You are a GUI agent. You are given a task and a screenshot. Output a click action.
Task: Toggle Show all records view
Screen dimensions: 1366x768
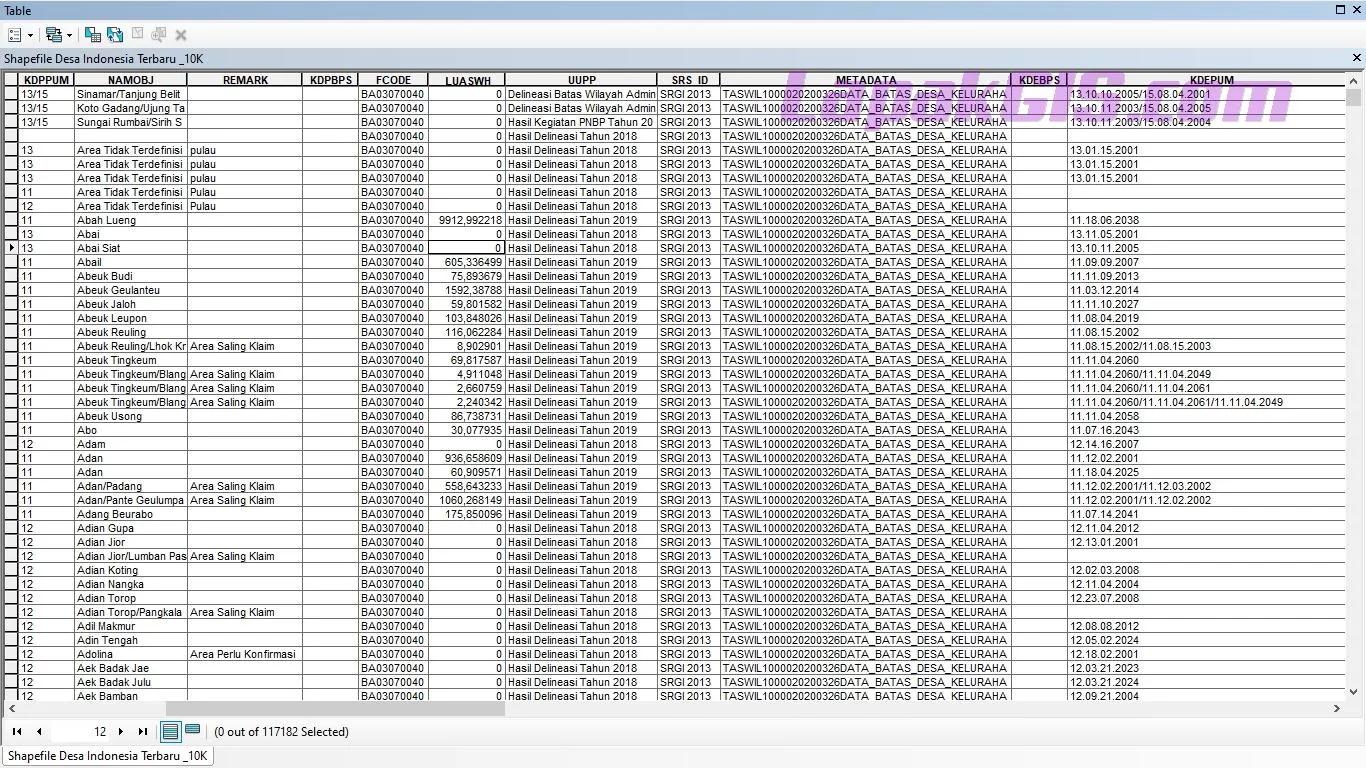coord(171,732)
